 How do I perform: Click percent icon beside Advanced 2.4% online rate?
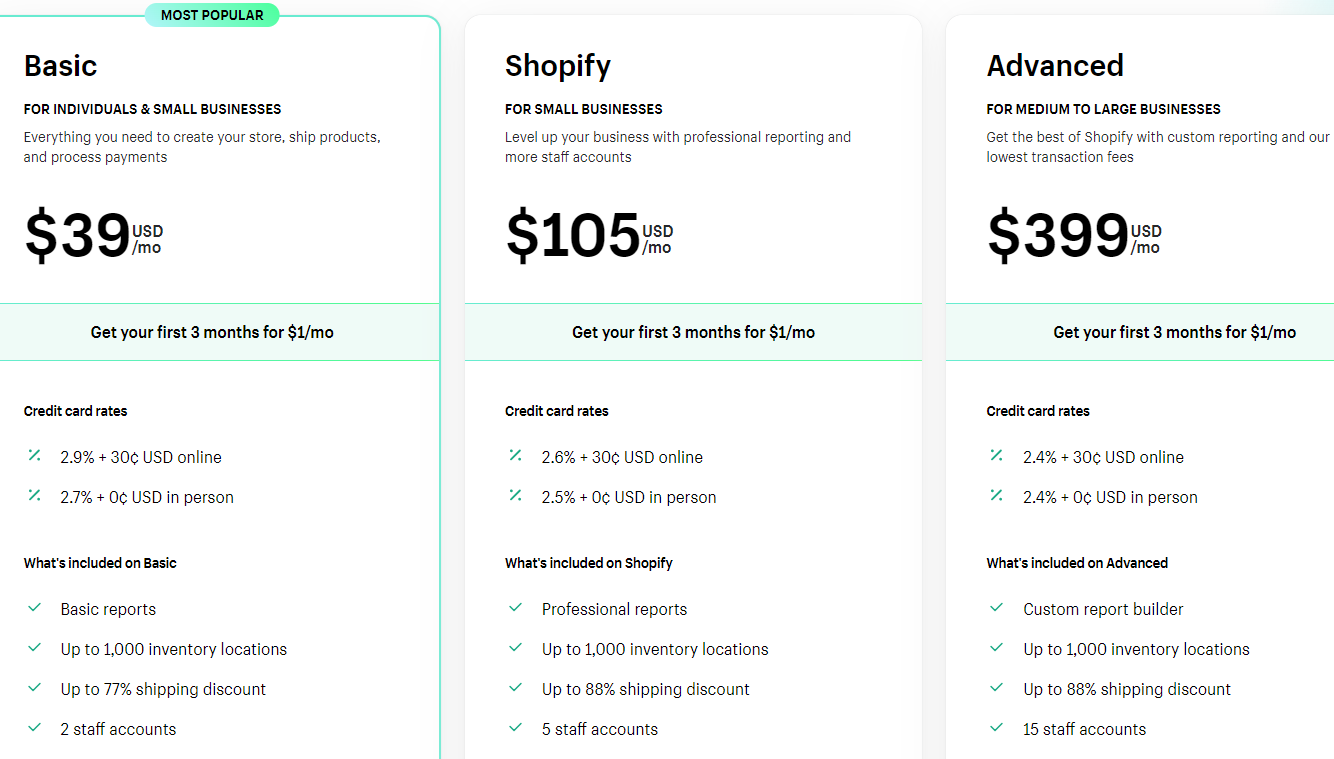(997, 456)
